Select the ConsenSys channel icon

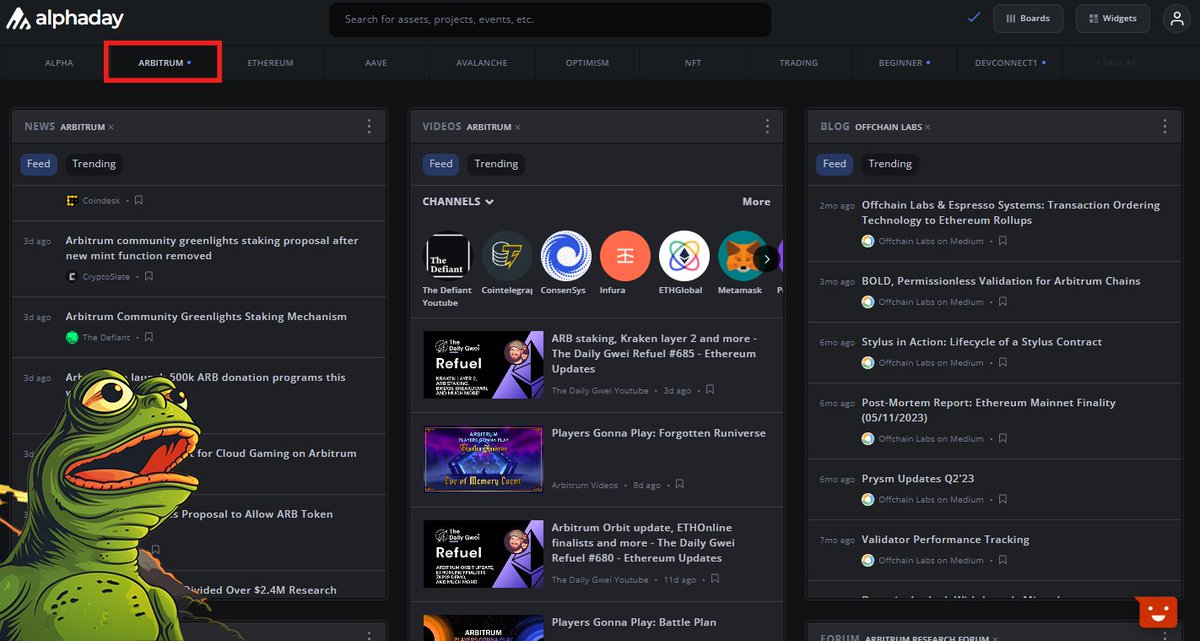coord(566,256)
